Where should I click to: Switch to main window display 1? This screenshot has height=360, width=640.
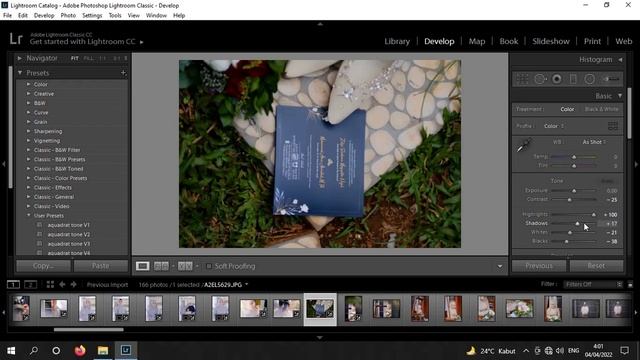13,284
